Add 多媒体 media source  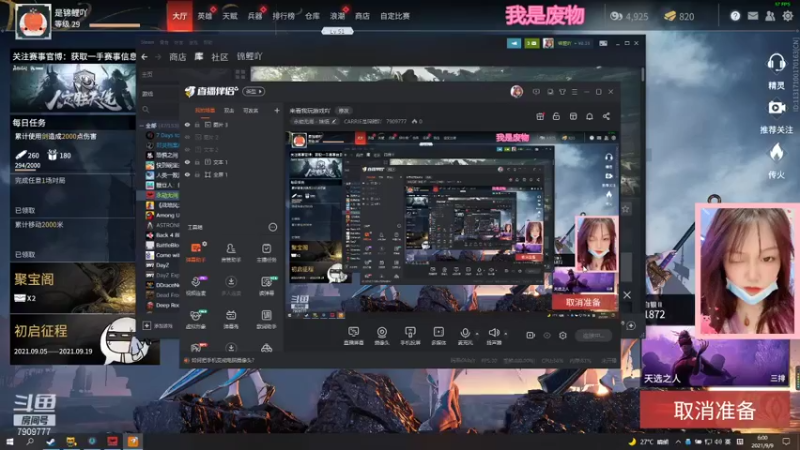(438, 335)
